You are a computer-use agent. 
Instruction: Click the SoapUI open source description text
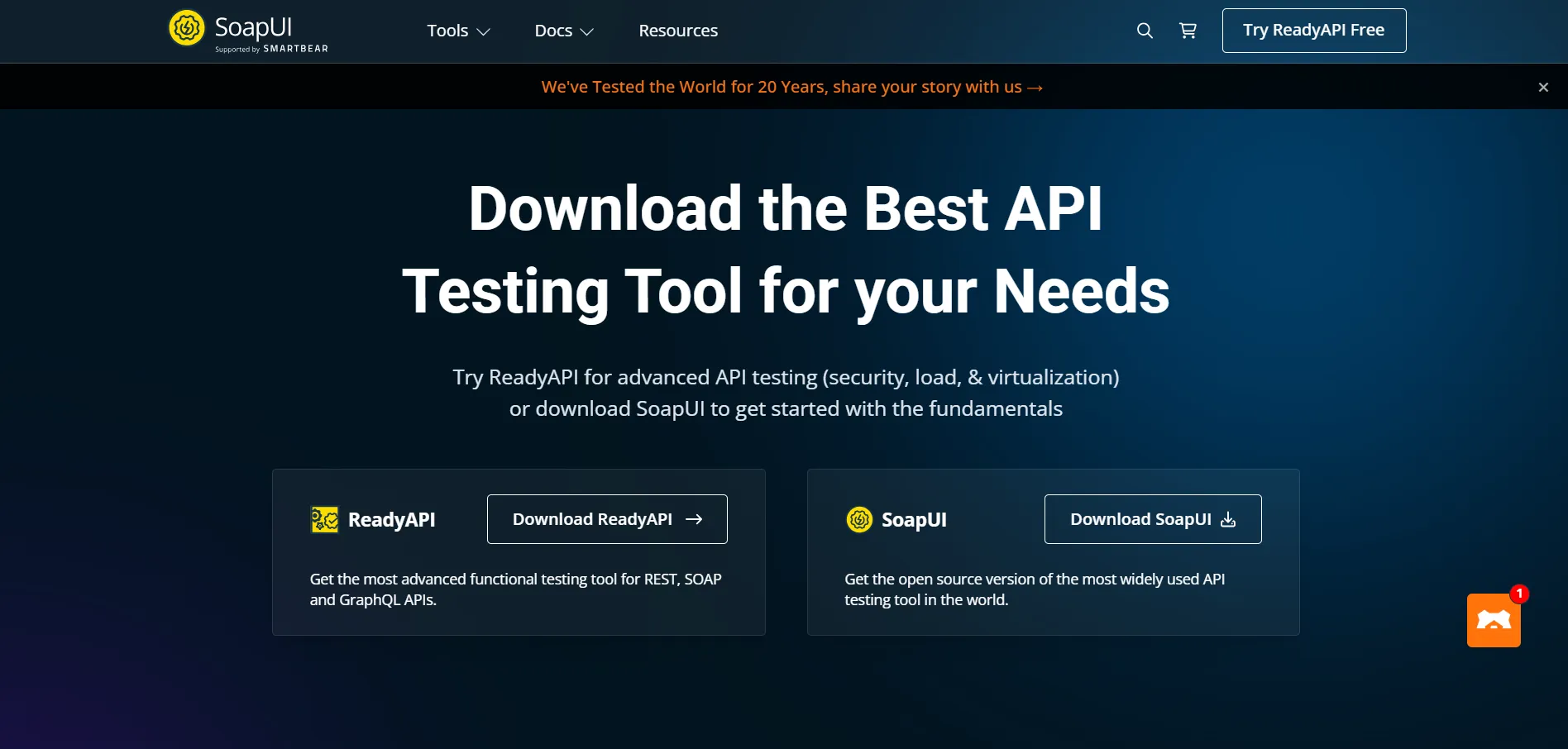1035,589
